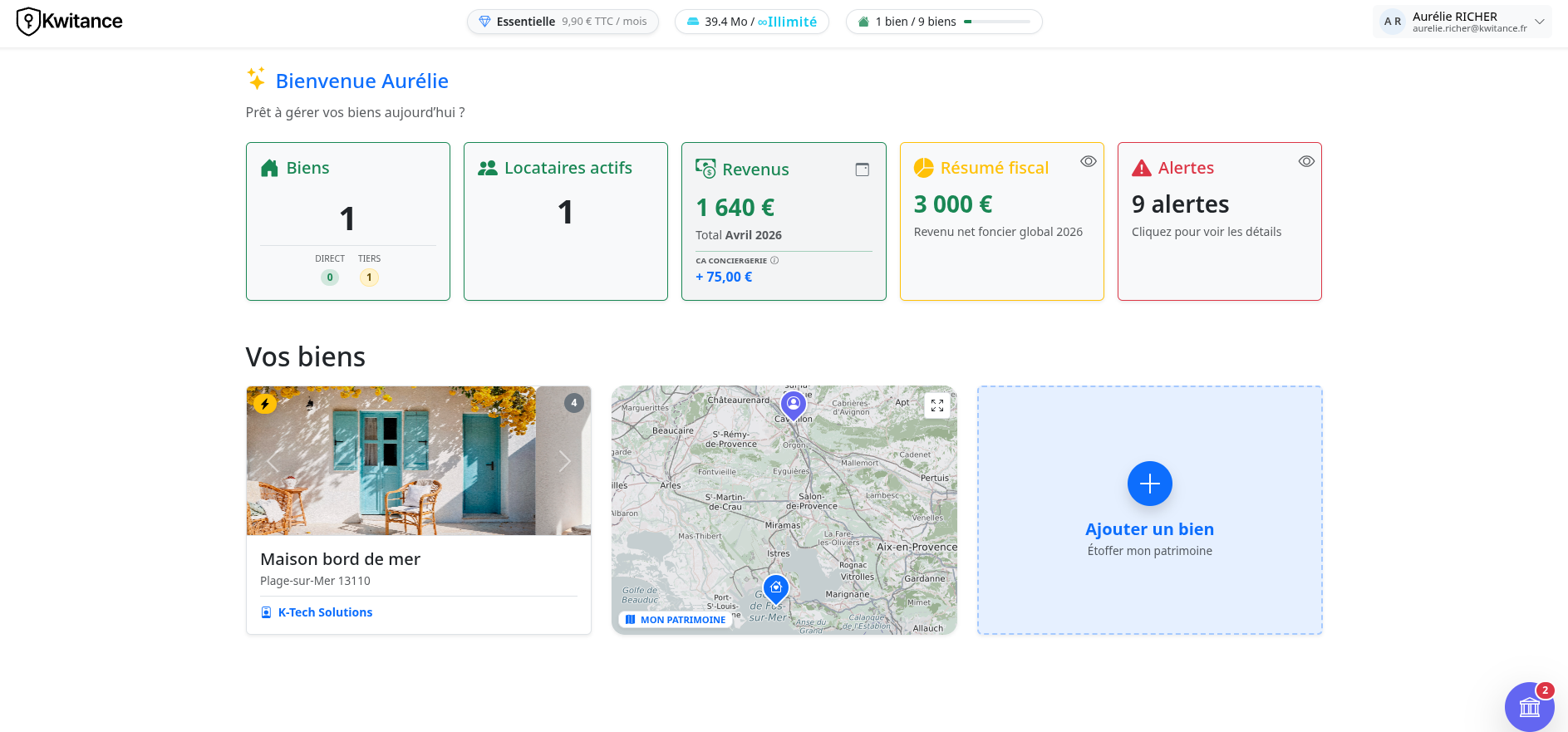
Task: Click the blue house pin near Fos-sur-Mer
Action: [x=776, y=589]
